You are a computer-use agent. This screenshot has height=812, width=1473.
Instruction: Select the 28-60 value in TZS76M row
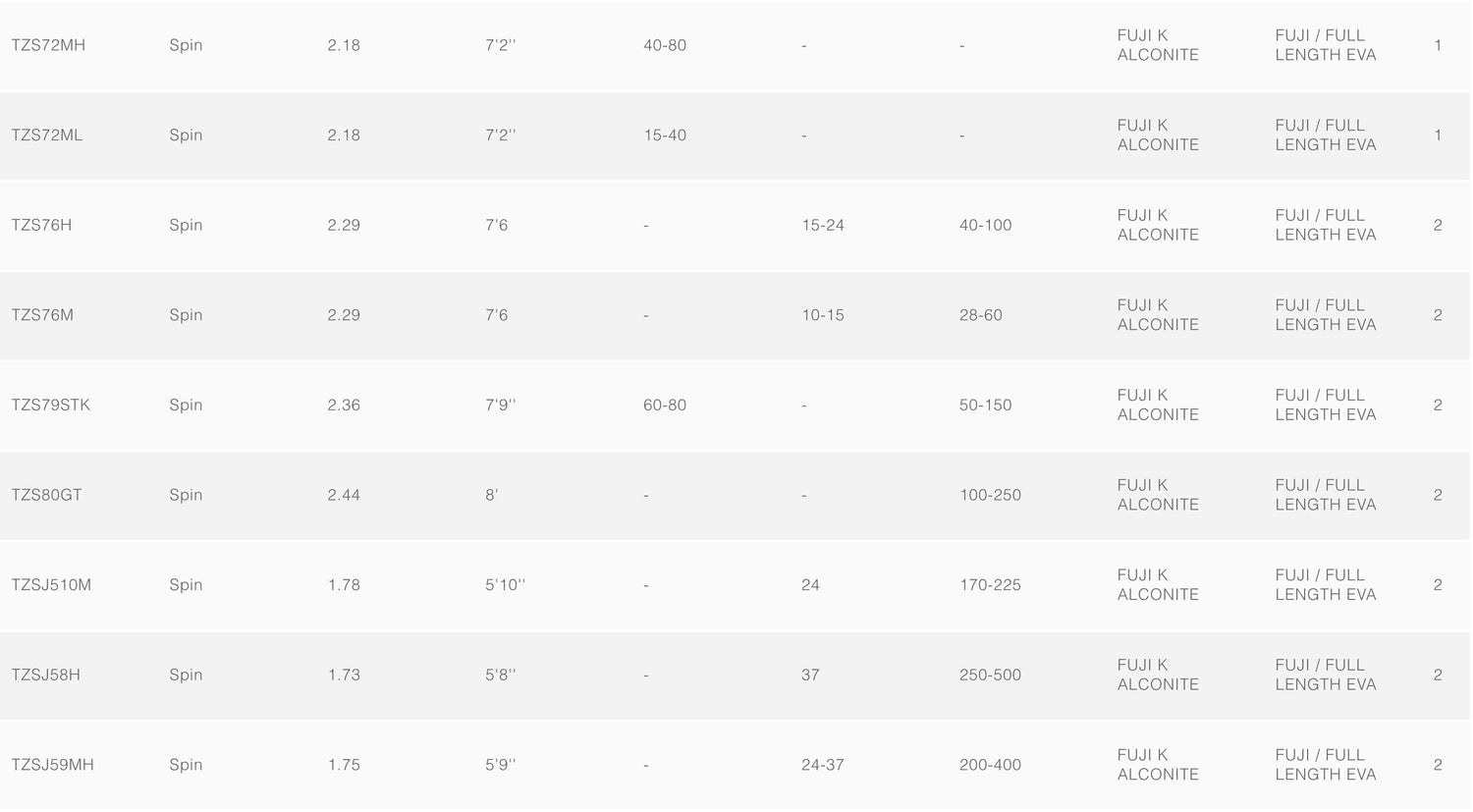tap(981, 315)
